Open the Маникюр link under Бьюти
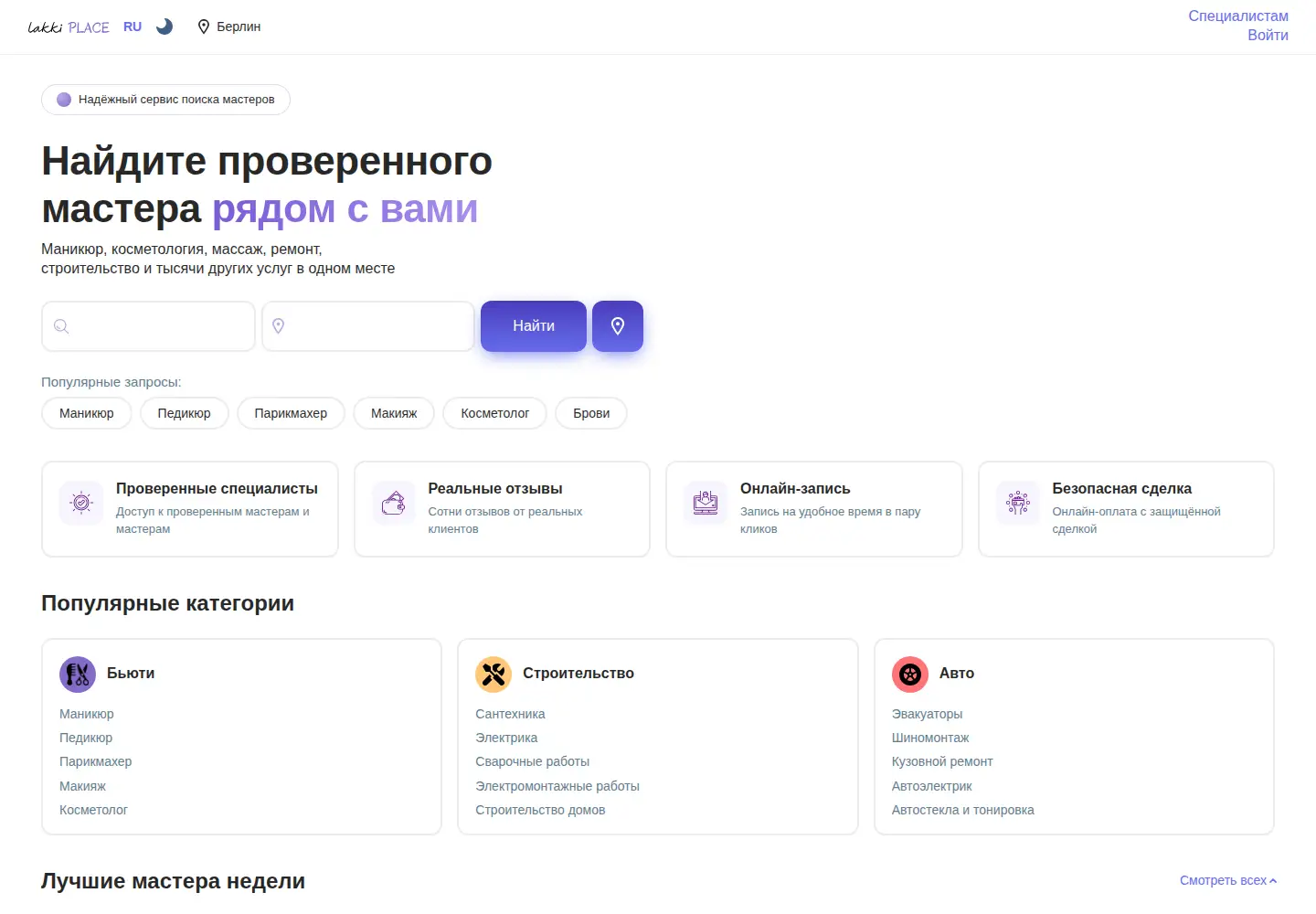Viewport: 1316px width, 914px height. (x=87, y=714)
